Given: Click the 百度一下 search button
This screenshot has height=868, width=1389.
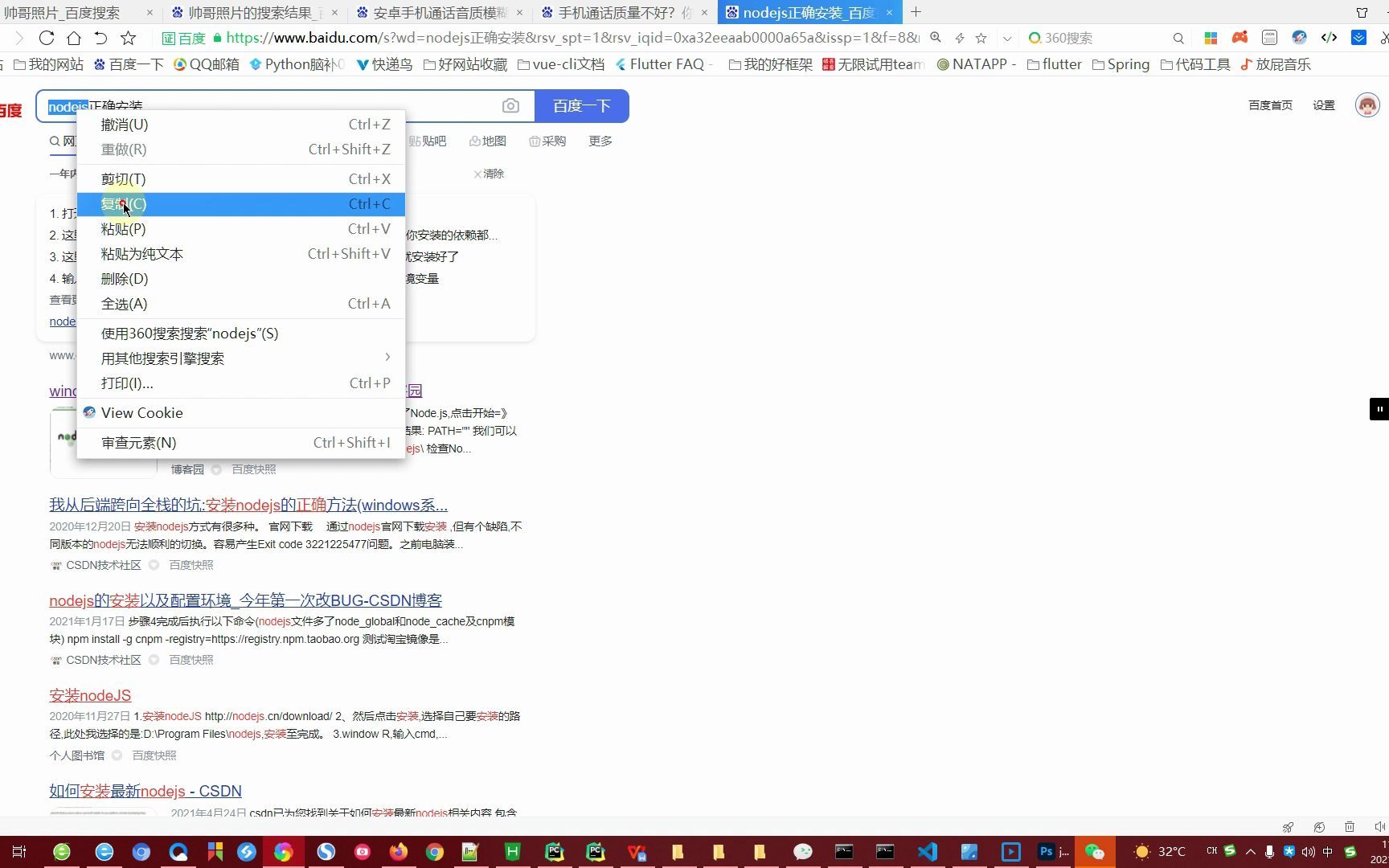Looking at the screenshot, I should [581, 105].
